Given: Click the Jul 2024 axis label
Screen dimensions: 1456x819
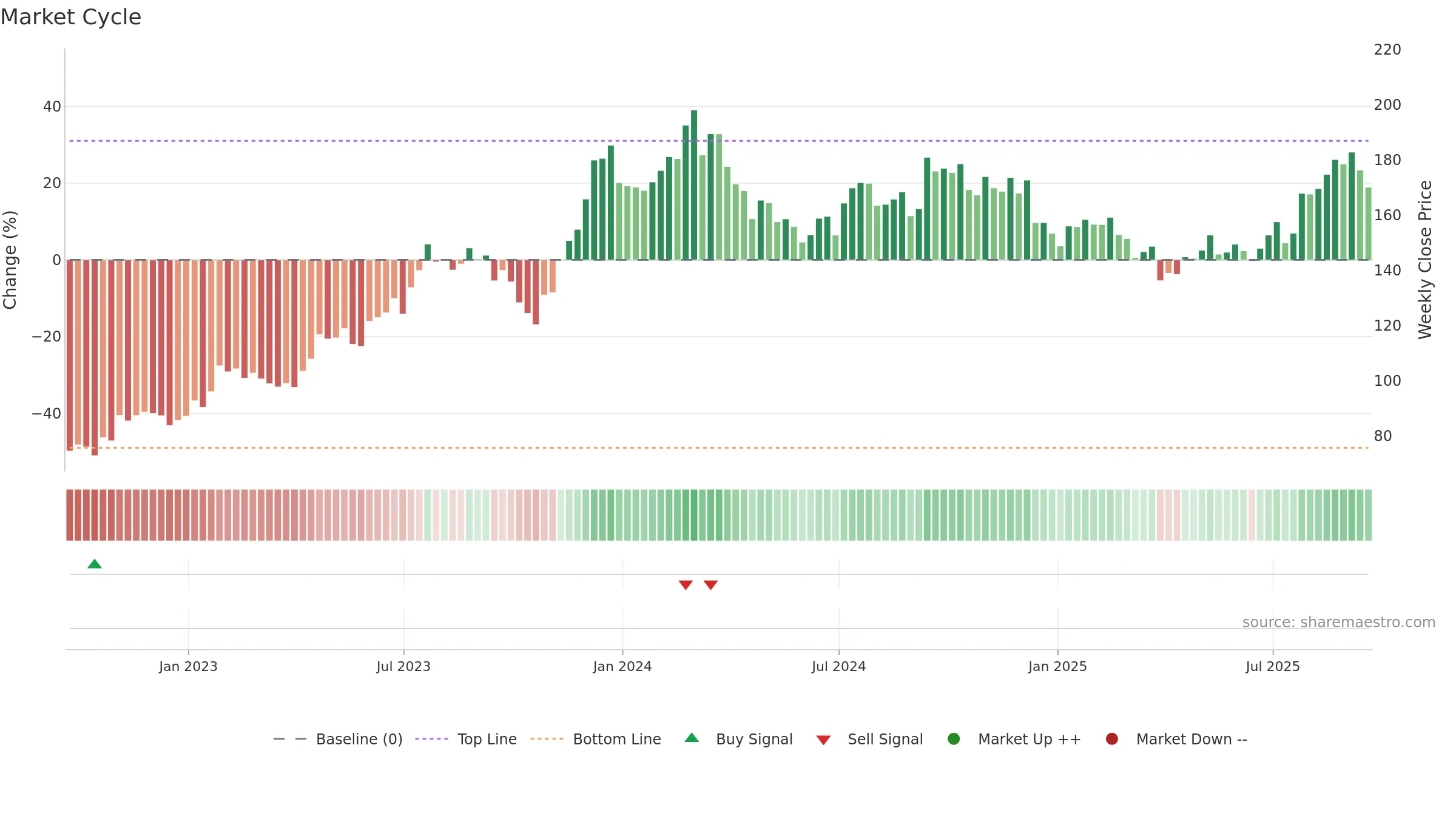Looking at the screenshot, I should click(839, 666).
